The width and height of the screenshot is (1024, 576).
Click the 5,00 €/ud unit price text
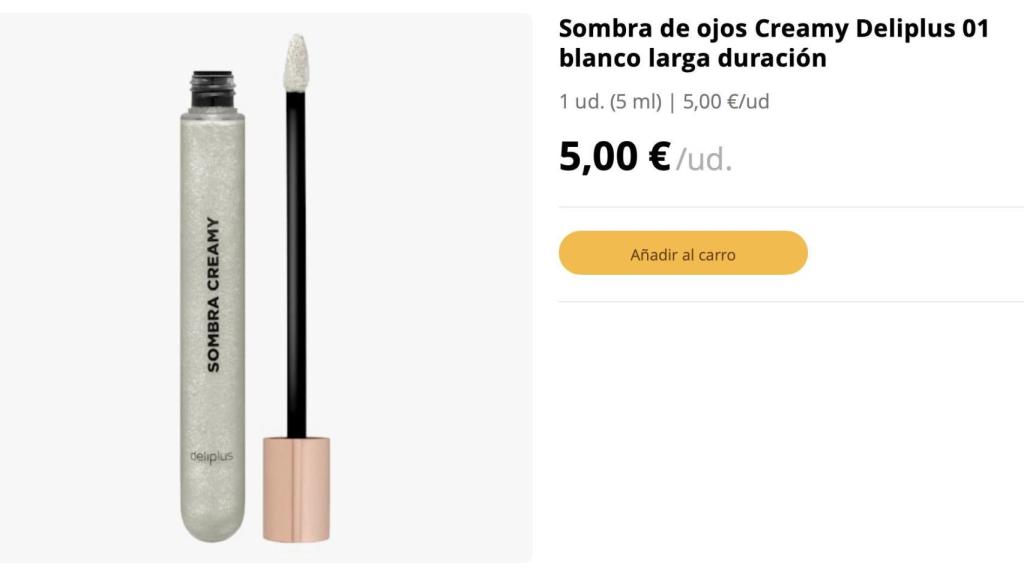[728, 101]
